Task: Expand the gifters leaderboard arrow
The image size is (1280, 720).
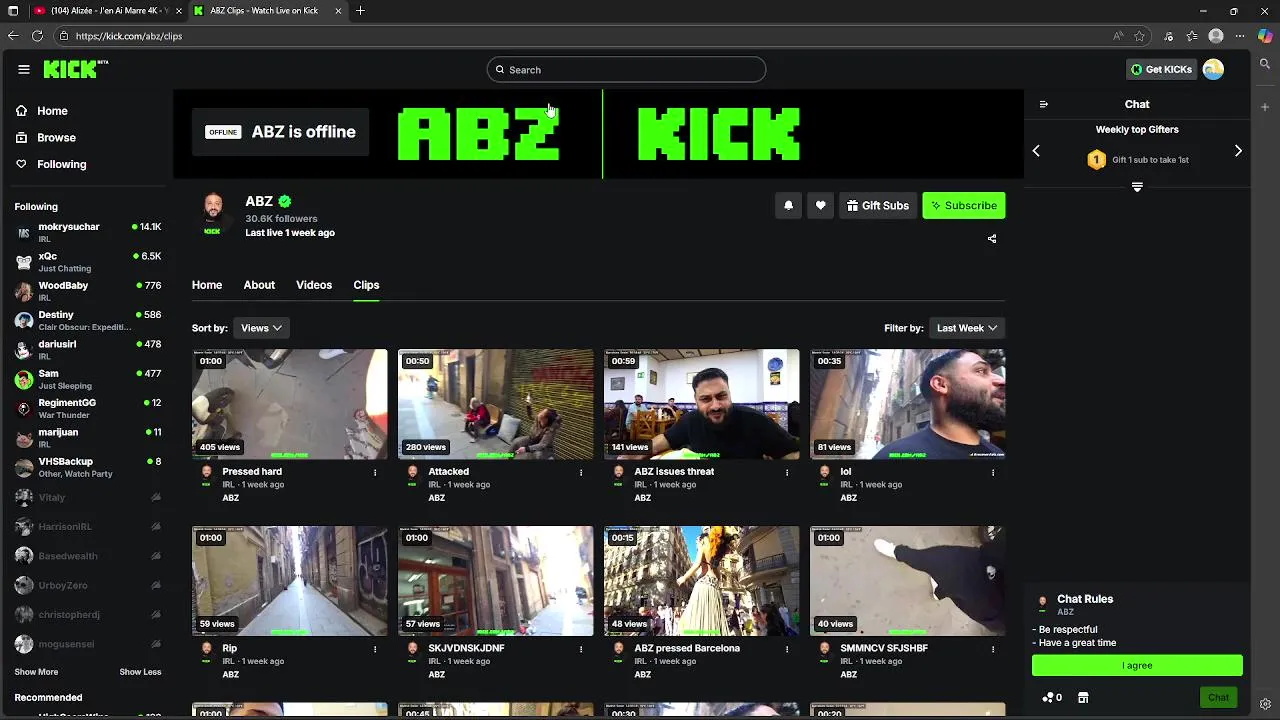Action: (x=1137, y=187)
